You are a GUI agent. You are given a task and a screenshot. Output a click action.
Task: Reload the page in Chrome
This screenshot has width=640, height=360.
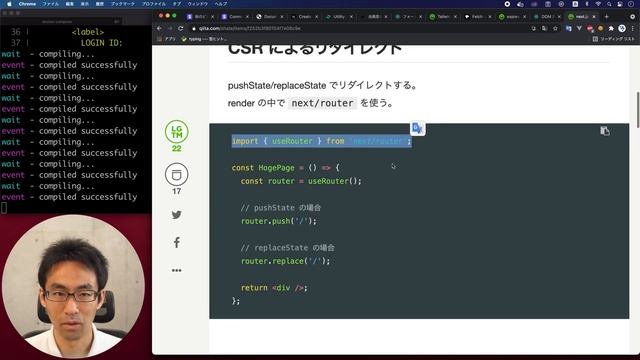(180, 28)
